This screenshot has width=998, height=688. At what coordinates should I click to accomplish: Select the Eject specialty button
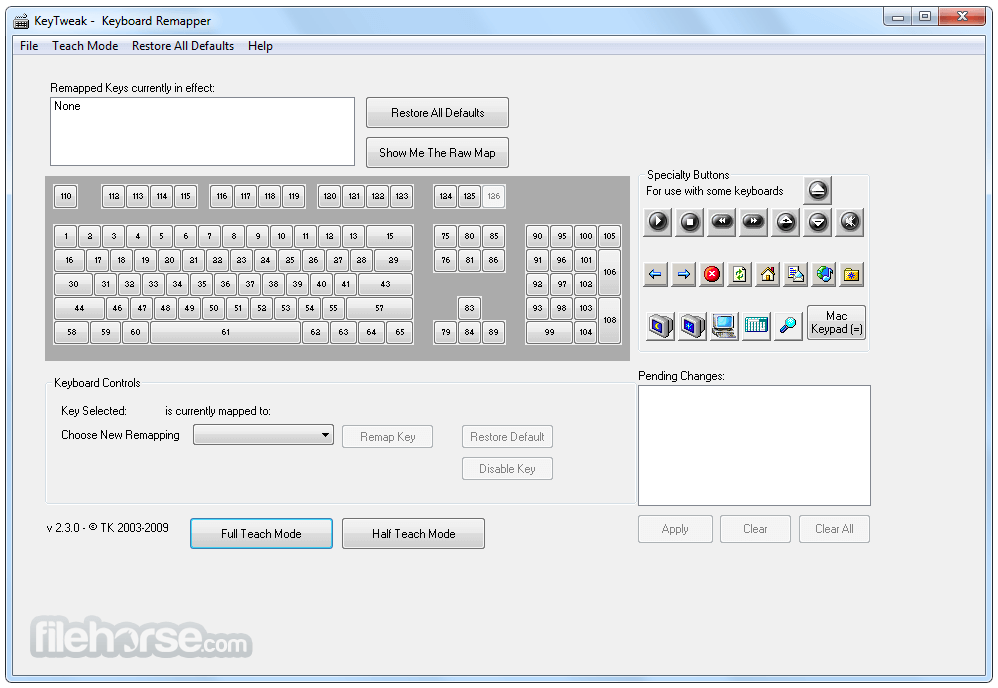click(x=818, y=190)
